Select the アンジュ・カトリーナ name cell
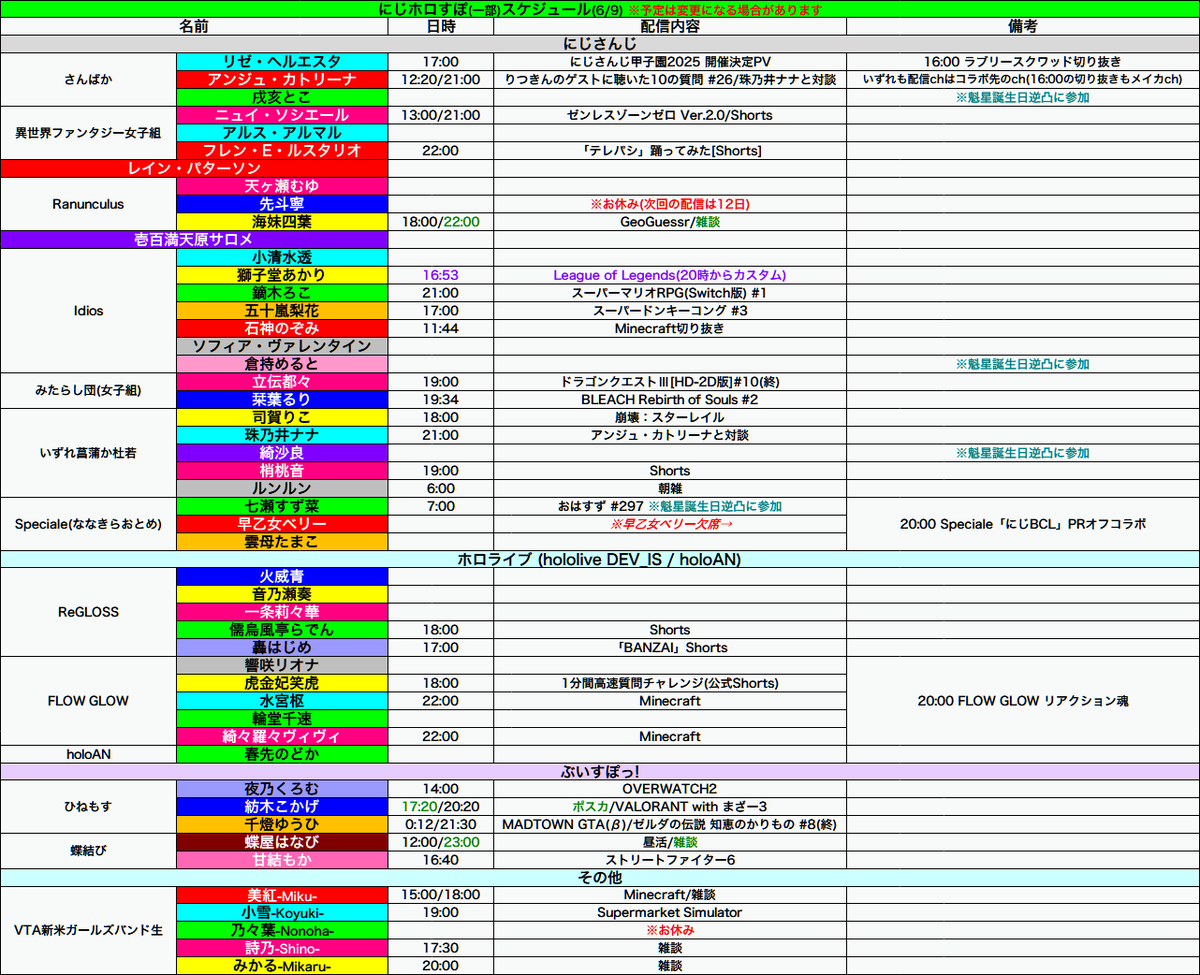Image resolution: width=1200 pixels, height=975 pixels. (x=282, y=80)
